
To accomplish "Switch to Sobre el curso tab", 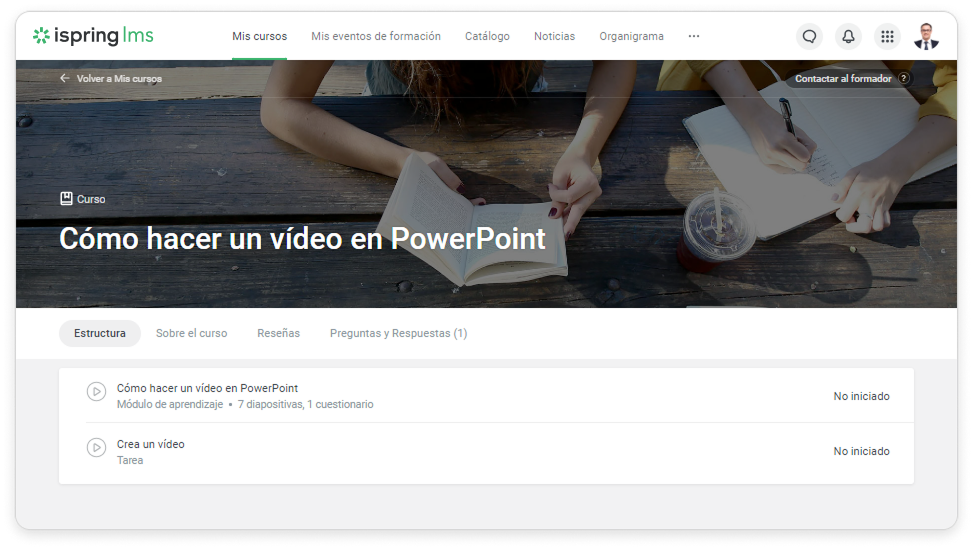I will click(191, 333).
